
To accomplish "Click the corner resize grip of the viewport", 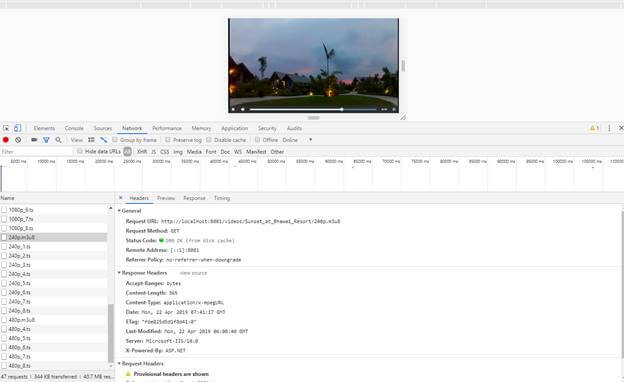I will click(x=403, y=117).
